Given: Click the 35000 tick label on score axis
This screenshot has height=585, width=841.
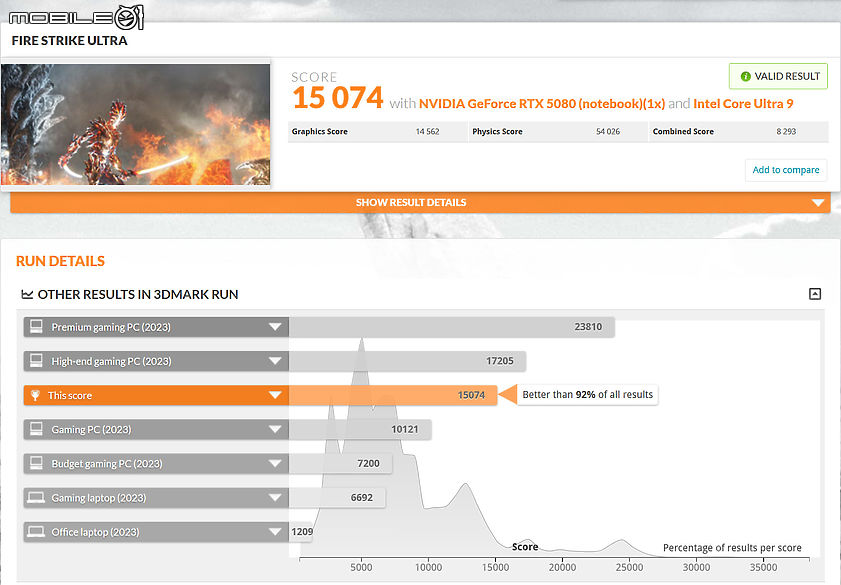Looking at the screenshot, I should 763,567.
